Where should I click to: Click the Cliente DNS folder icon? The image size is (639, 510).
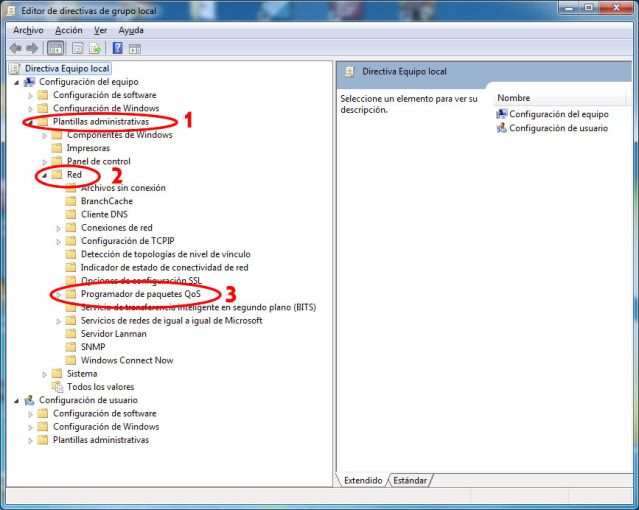pyautogui.click(x=71, y=214)
